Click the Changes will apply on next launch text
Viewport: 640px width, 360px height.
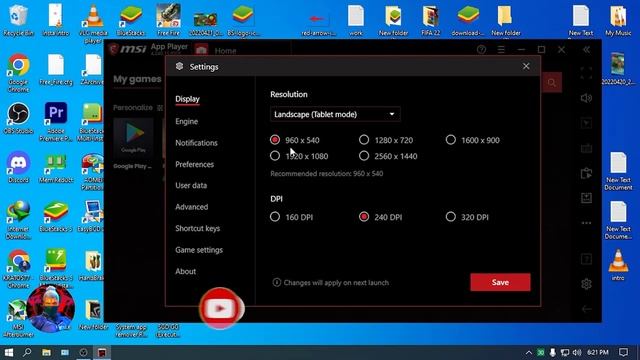pos(336,282)
